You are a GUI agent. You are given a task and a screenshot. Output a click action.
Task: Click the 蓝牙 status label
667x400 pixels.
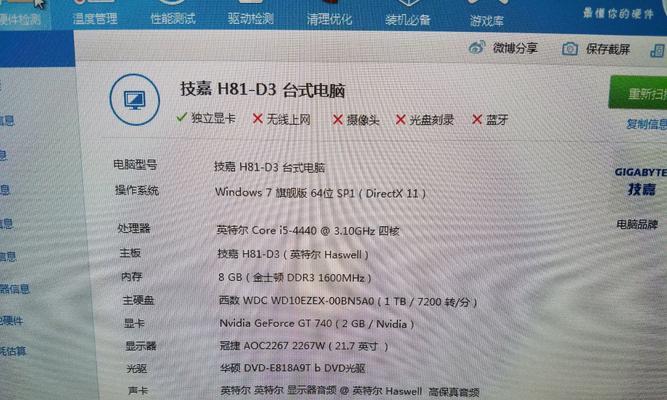point(497,120)
